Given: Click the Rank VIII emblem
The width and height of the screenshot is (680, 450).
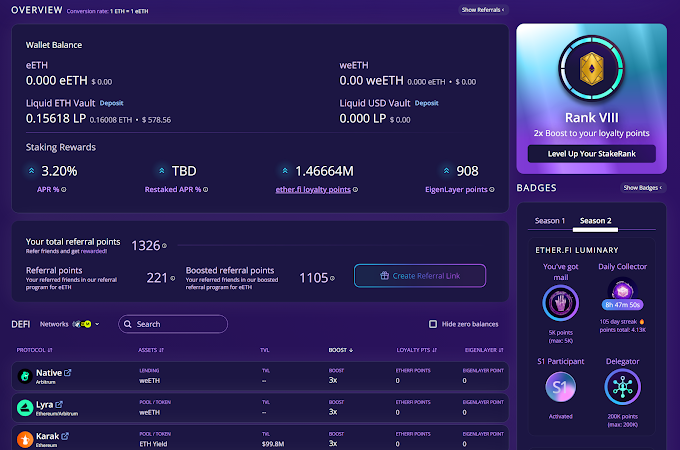Looking at the screenshot, I should pos(592,68).
